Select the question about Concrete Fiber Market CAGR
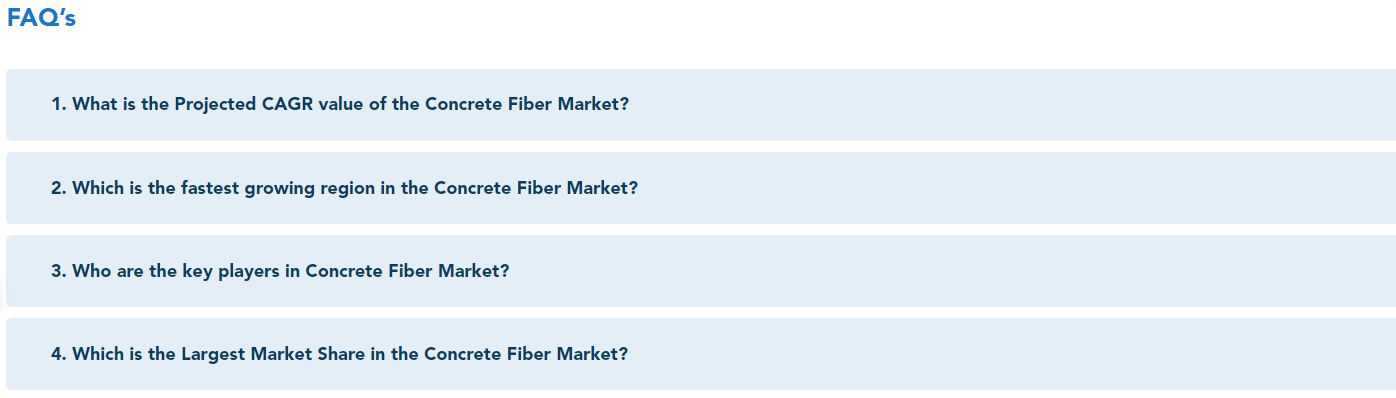1396x398 pixels. (x=340, y=105)
